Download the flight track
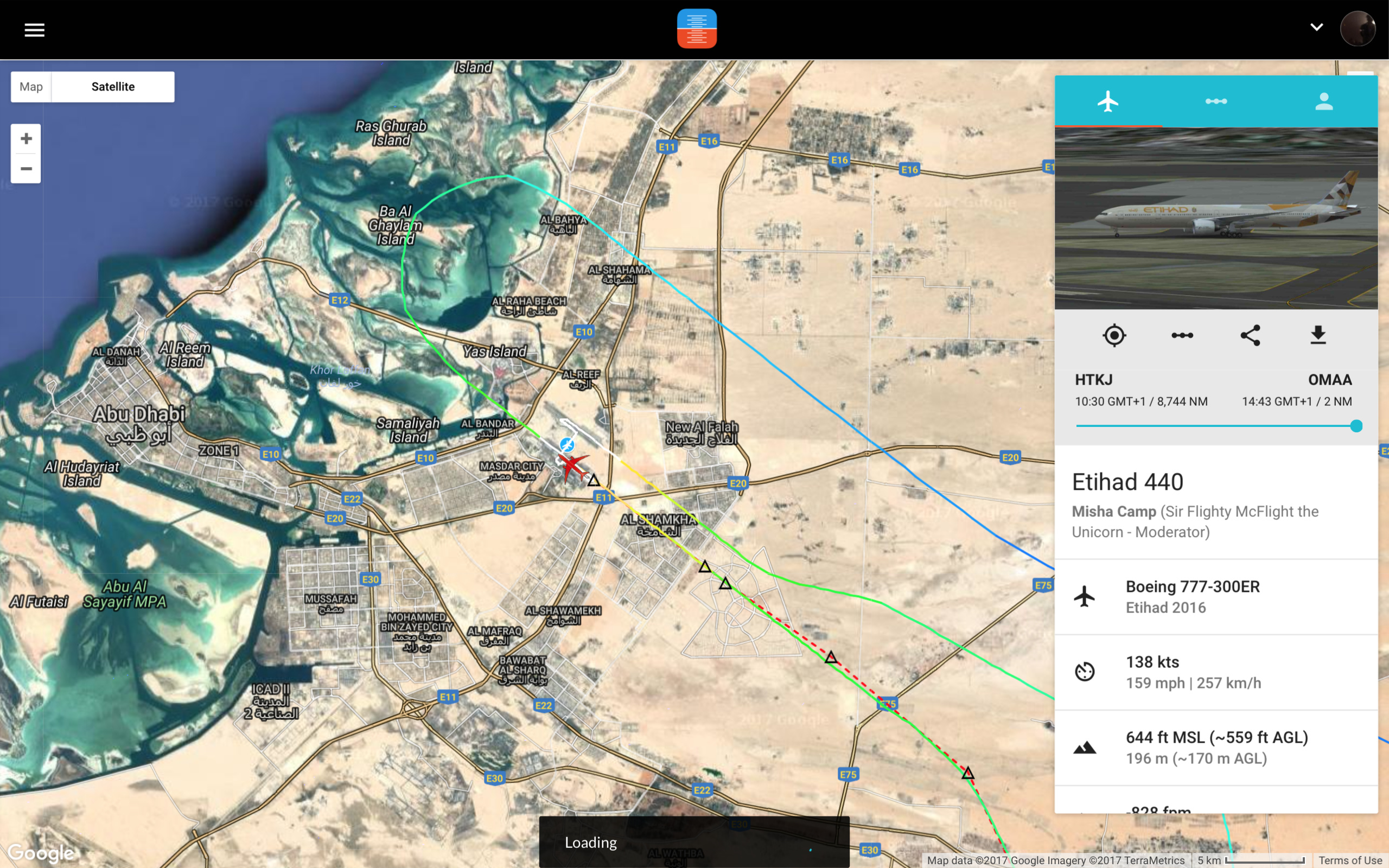The width and height of the screenshot is (1389, 868). (1318, 335)
